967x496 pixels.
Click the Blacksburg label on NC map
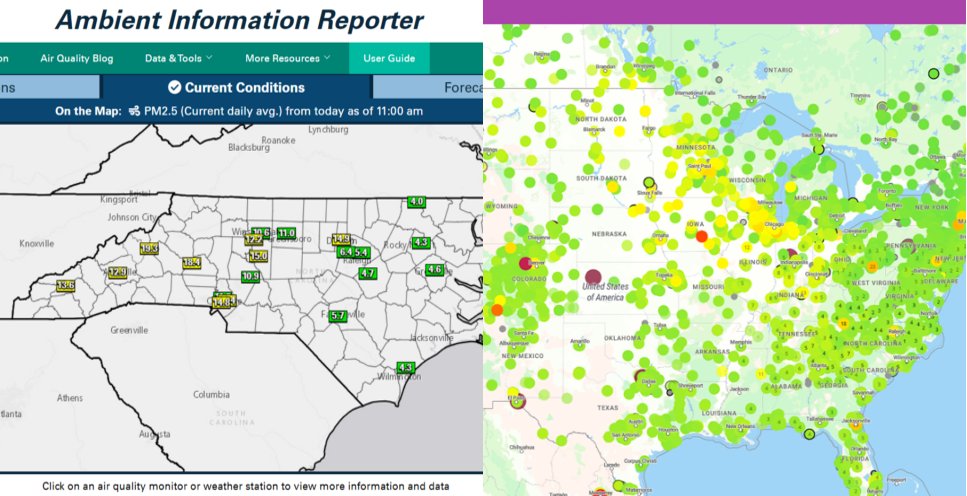coord(249,147)
